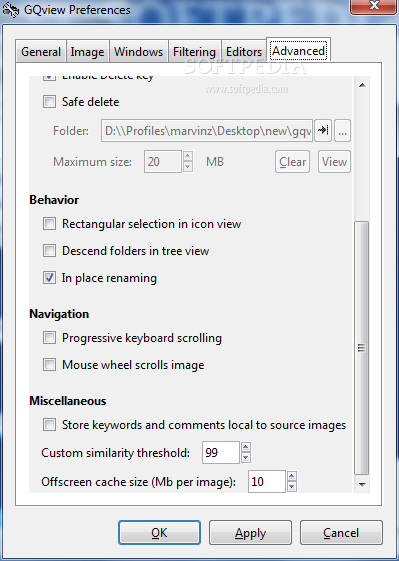Toggle Rectangular selection in icon view

[x=49, y=224]
